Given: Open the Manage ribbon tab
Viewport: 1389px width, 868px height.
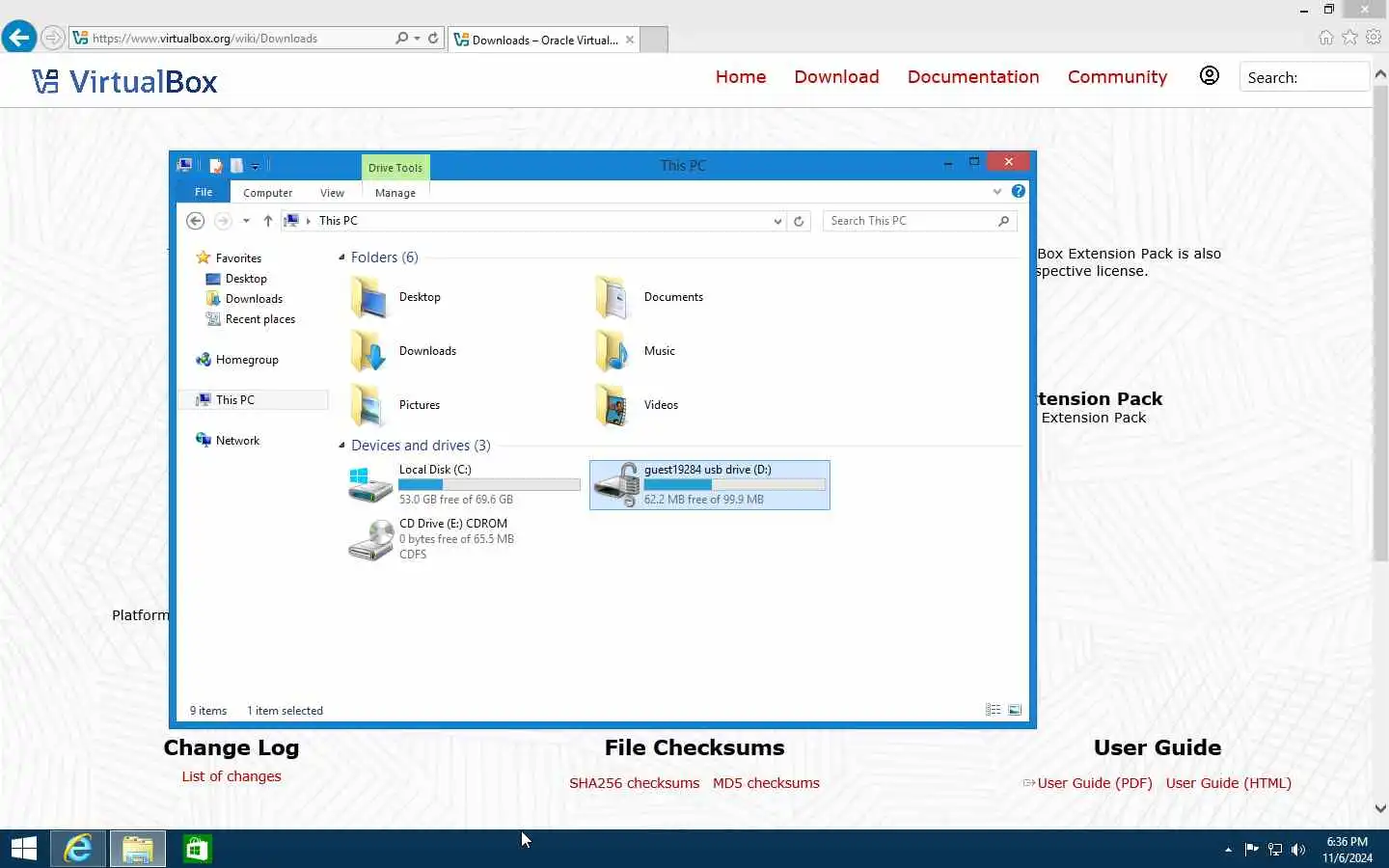Looking at the screenshot, I should [395, 193].
